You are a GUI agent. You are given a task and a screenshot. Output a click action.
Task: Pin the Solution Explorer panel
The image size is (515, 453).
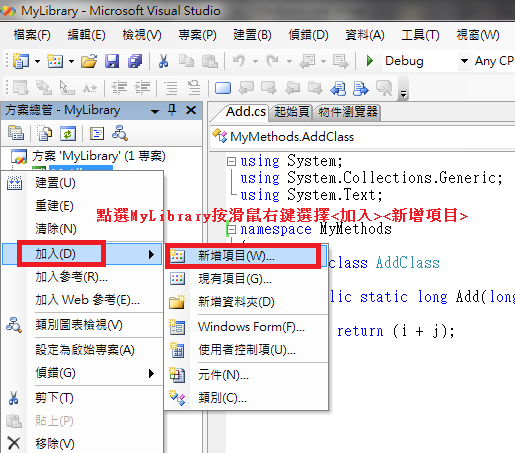coord(172,110)
